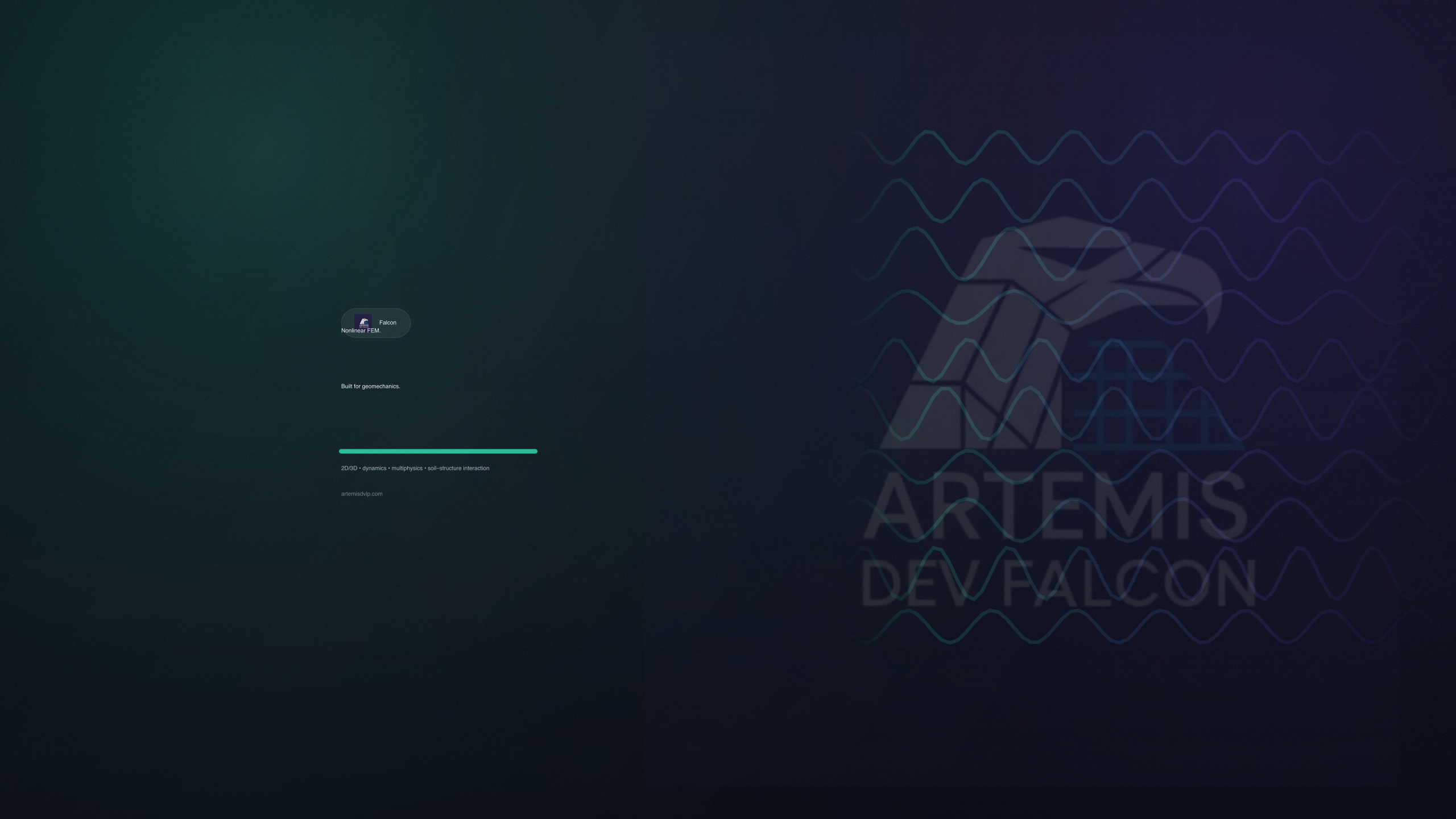Open the artemisdvlp.com link
1456x819 pixels.
point(362,494)
